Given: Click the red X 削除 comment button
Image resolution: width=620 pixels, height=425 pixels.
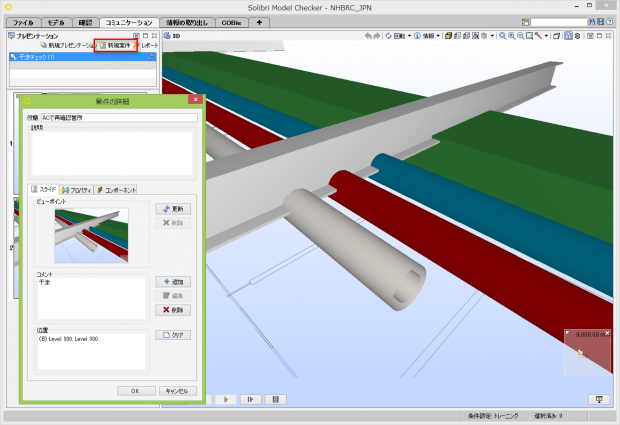Looking at the screenshot, I should (x=173, y=310).
